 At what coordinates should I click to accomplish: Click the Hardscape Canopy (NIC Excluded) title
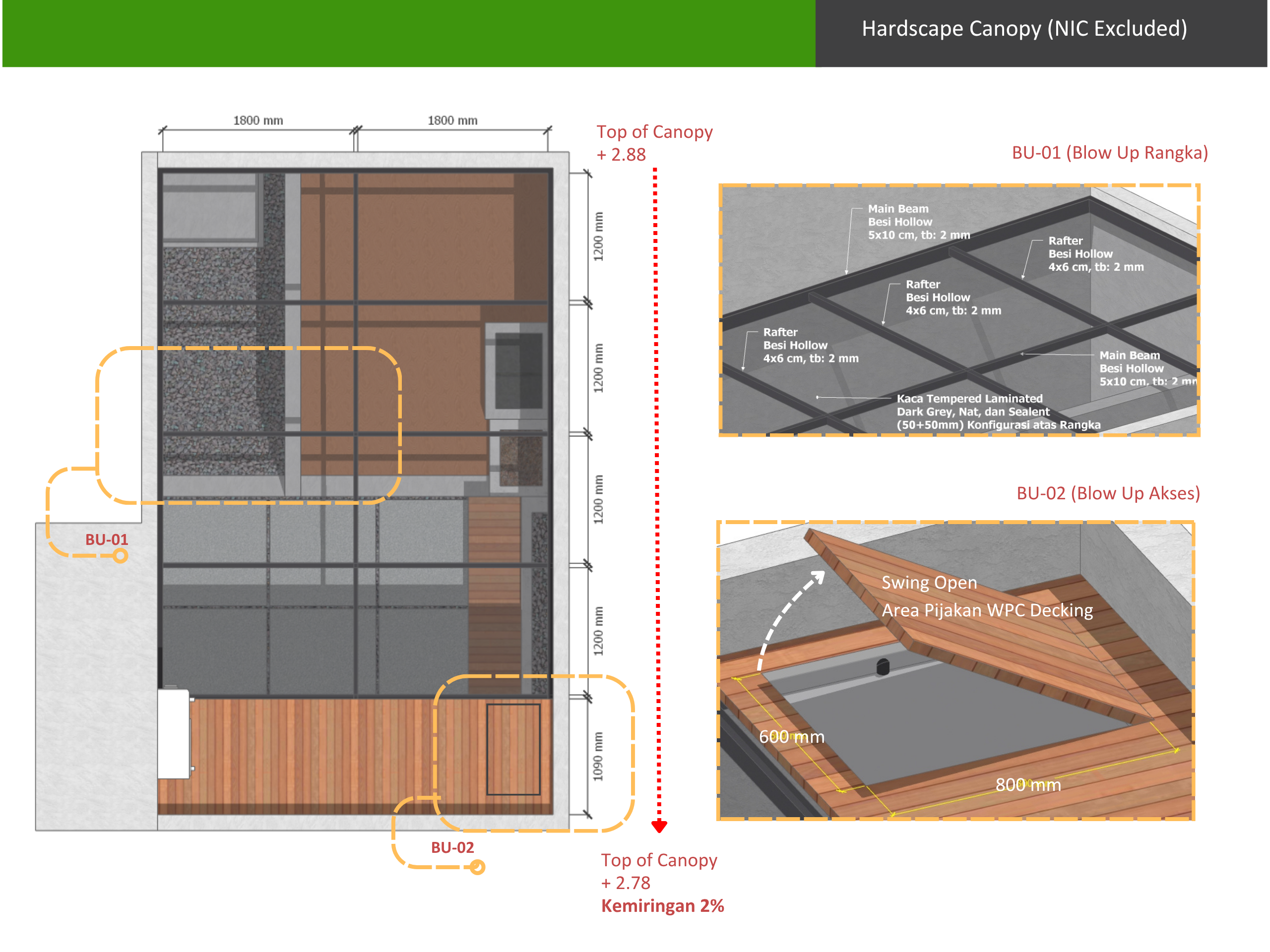[1024, 29]
